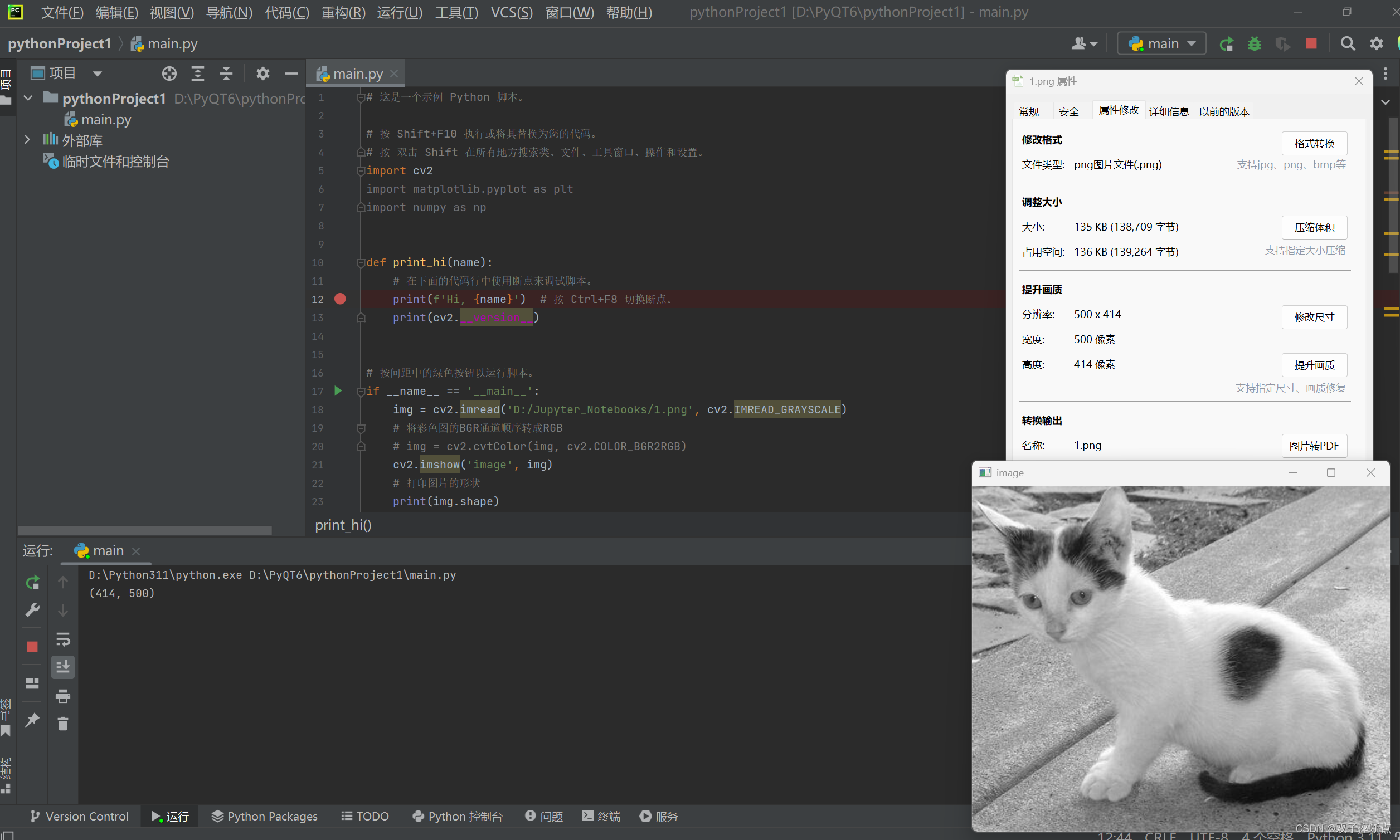Viewport: 1400px width, 840px height.
Task: Switch to the 详细信息 tab in 1.png properties
Action: (x=1168, y=111)
